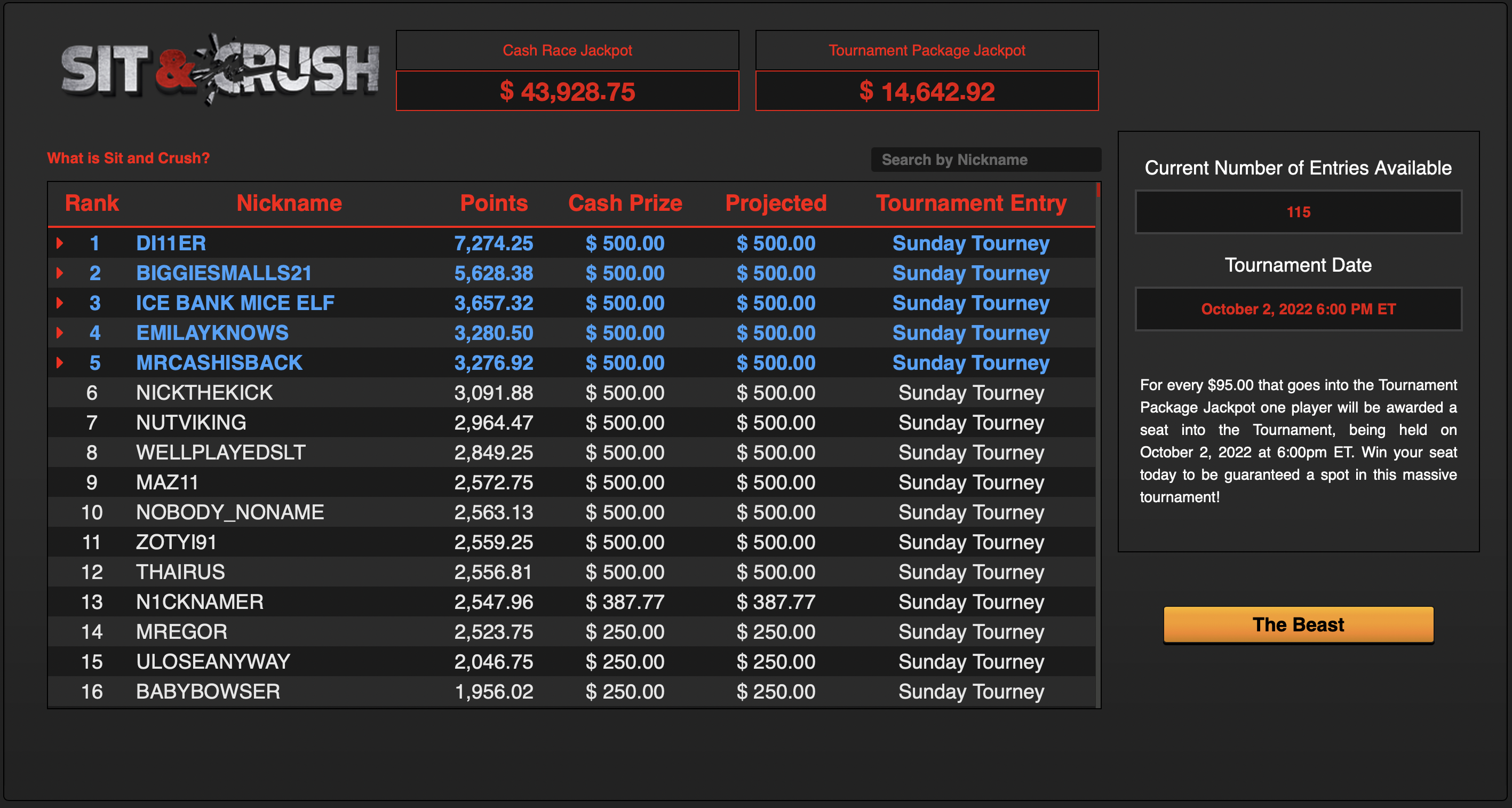
Task: Expand the EMILAYKNOWS row arrow
Action: tap(59, 333)
